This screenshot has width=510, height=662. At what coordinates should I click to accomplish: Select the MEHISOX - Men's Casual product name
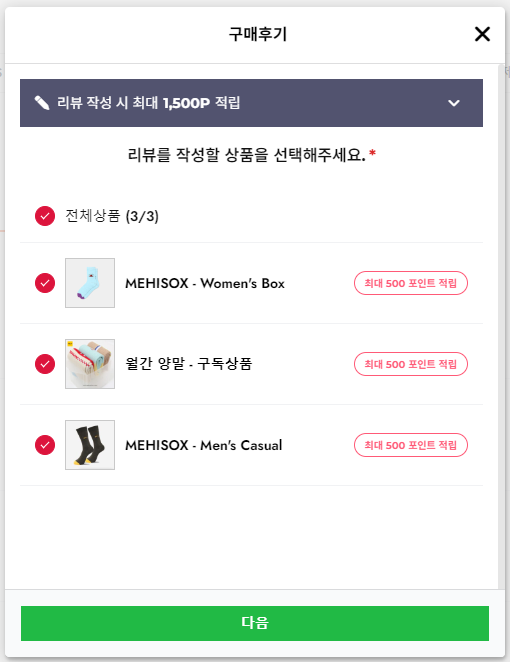pyautogui.click(x=203, y=445)
